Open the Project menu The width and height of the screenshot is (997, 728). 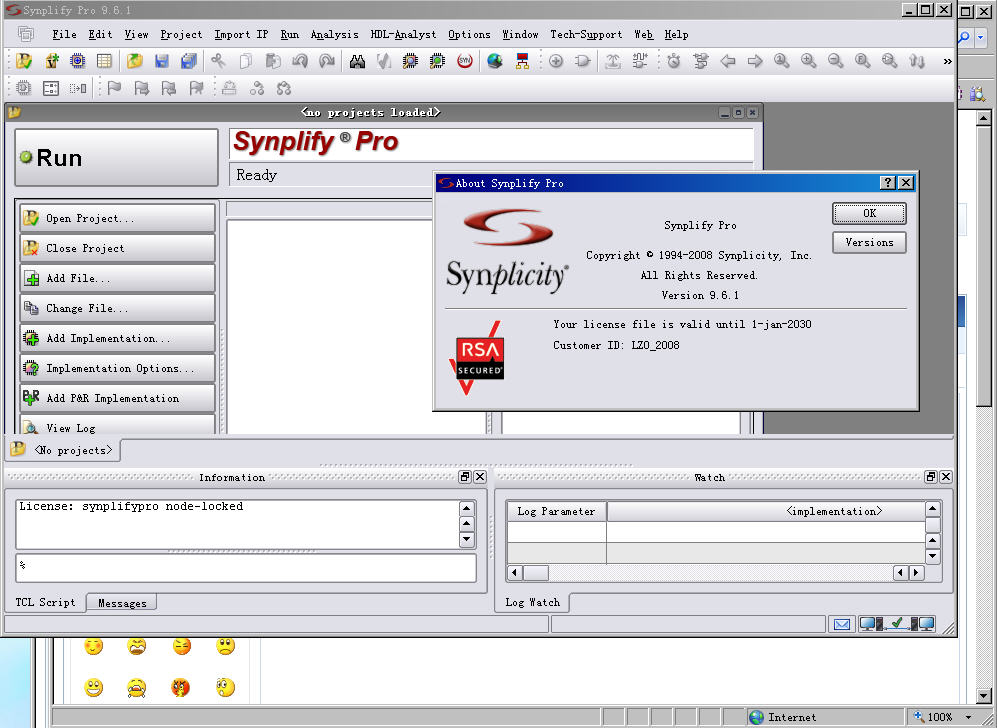pyautogui.click(x=181, y=34)
